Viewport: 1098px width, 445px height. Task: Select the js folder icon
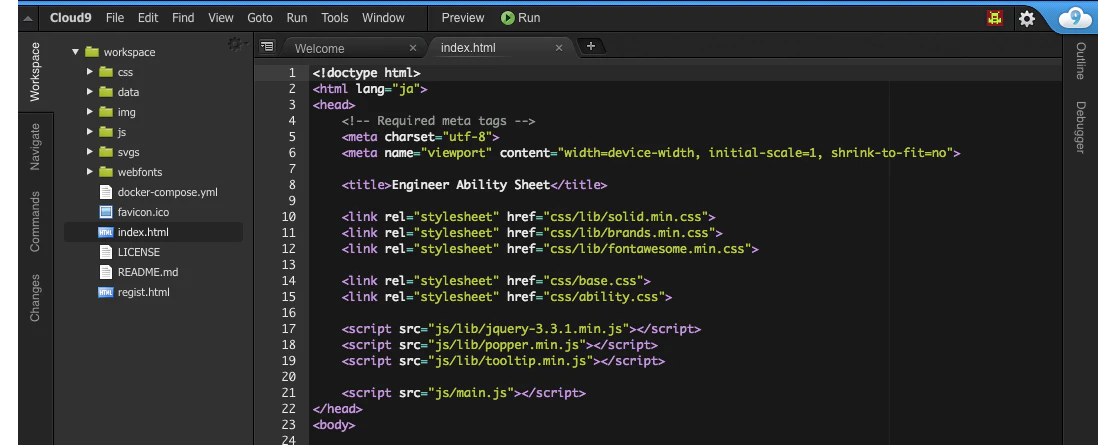pyautogui.click(x=106, y=132)
